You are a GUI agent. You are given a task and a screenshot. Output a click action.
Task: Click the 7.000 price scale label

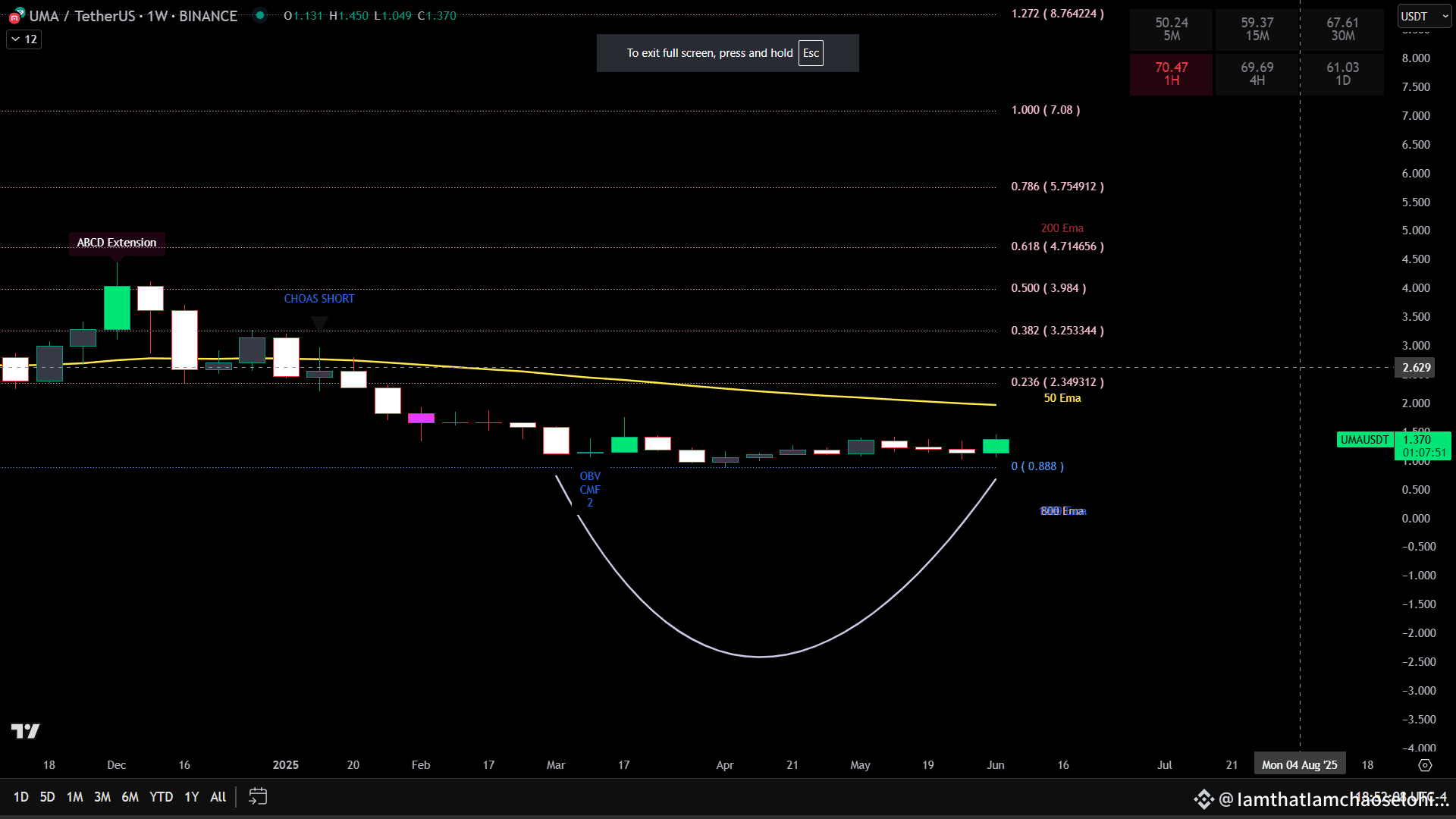tap(1416, 116)
